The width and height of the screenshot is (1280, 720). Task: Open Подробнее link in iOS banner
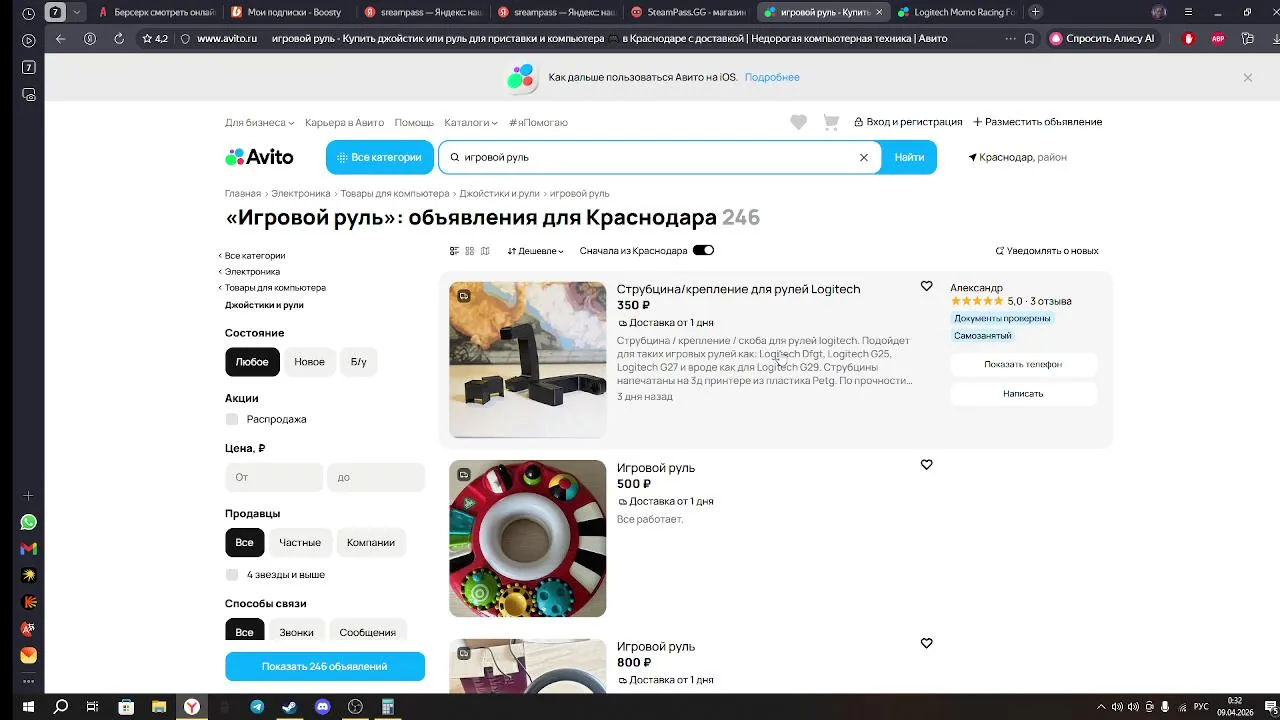pos(772,77)
